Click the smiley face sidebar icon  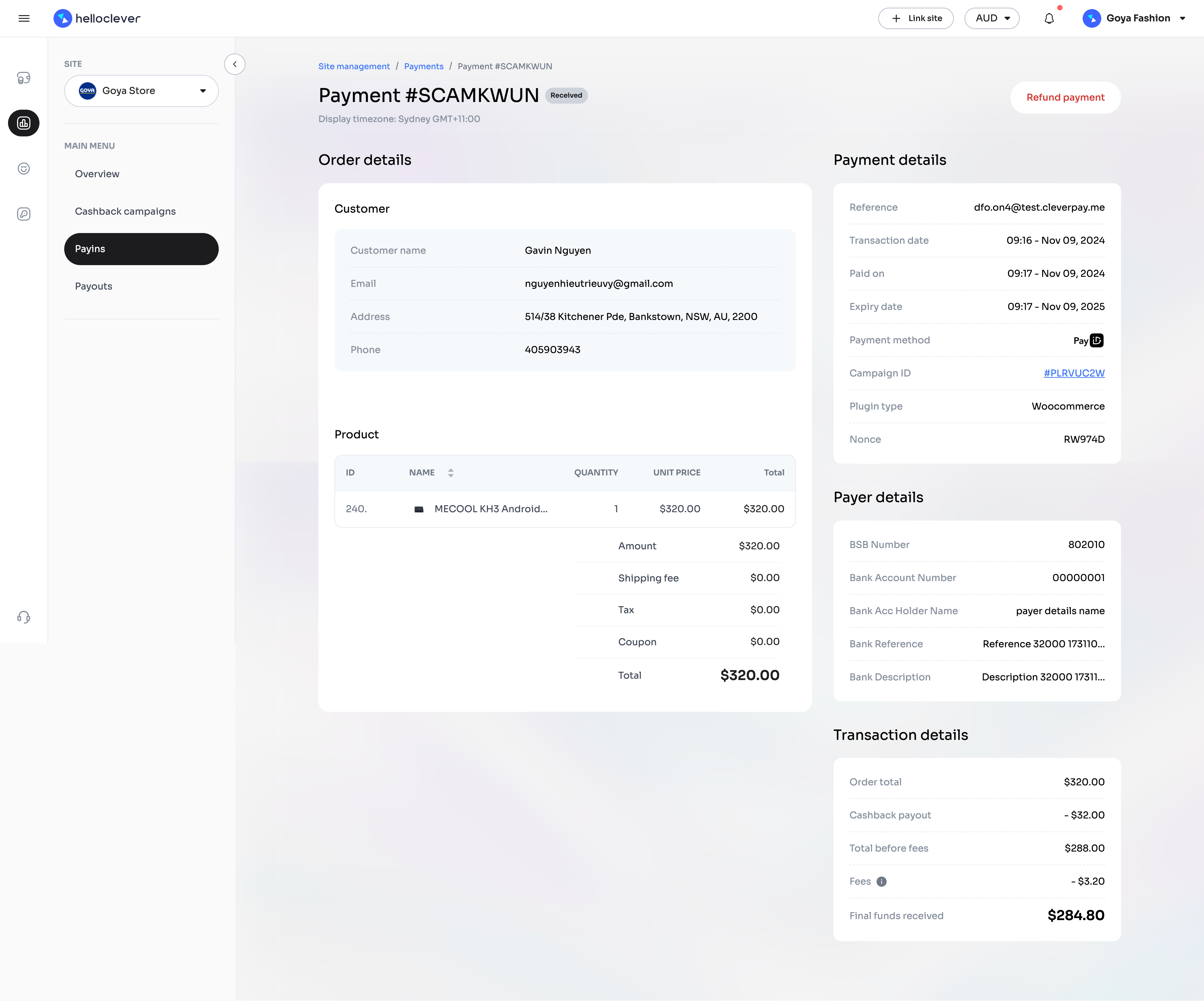click(23, 169)
